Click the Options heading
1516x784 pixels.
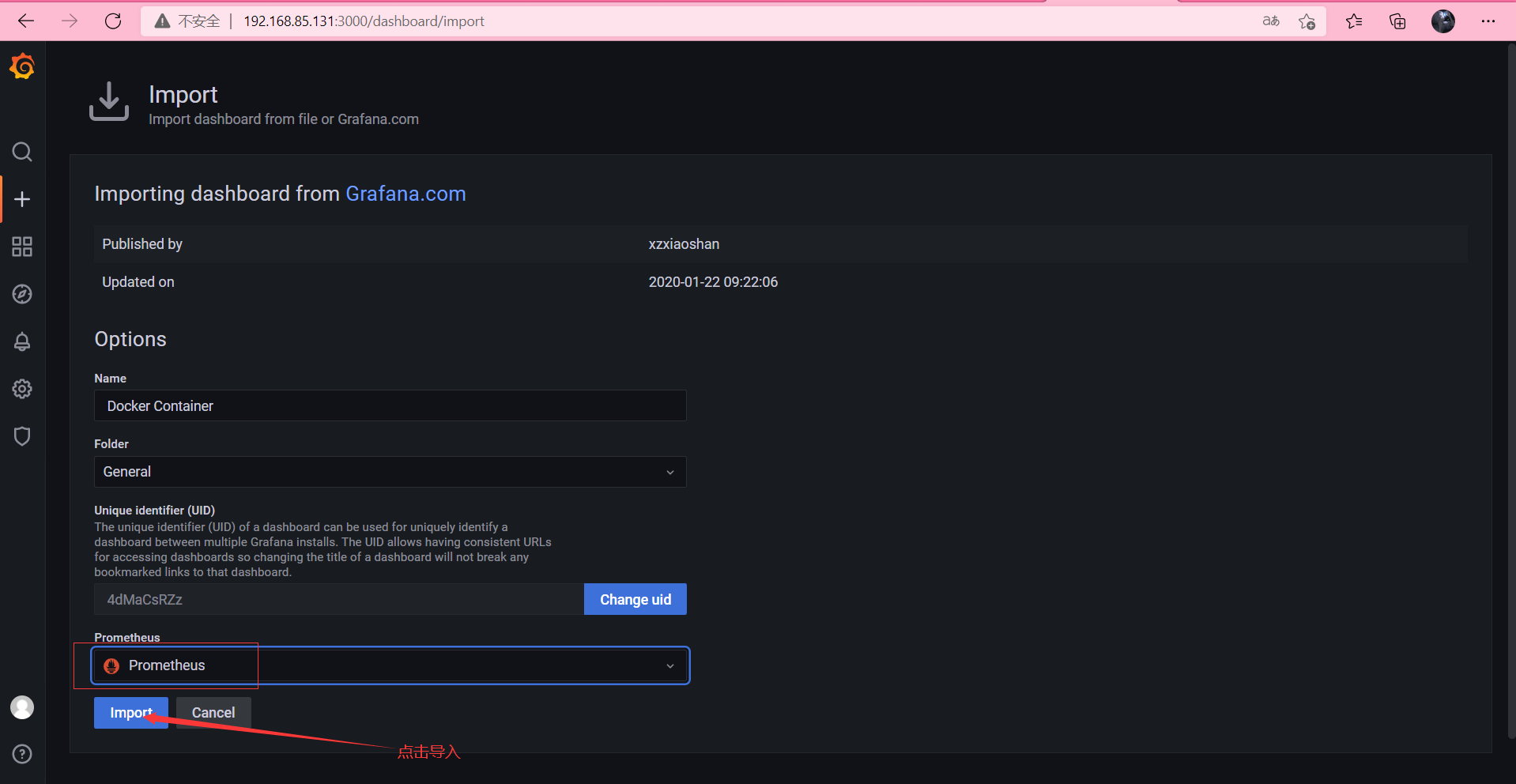click(130, 339)
